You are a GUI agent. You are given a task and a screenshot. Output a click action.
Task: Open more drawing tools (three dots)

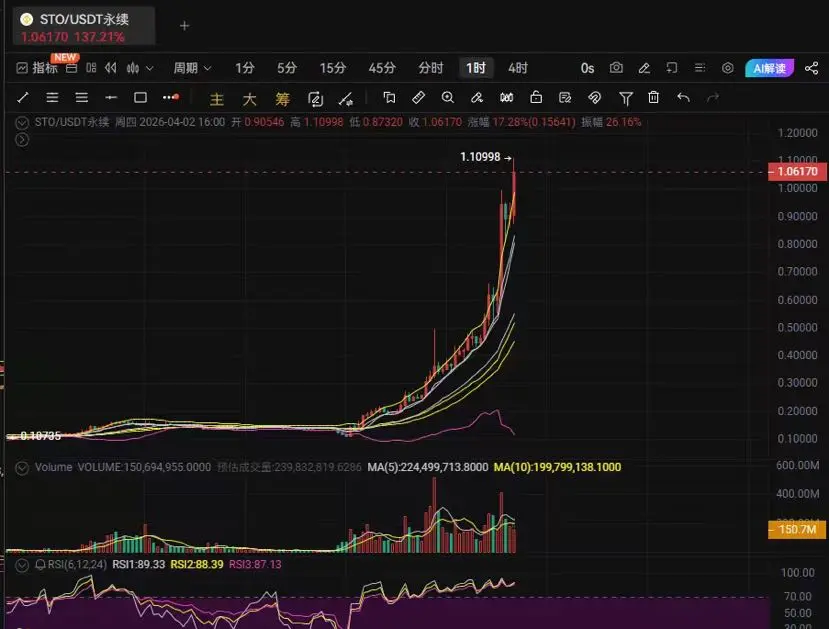171,97
